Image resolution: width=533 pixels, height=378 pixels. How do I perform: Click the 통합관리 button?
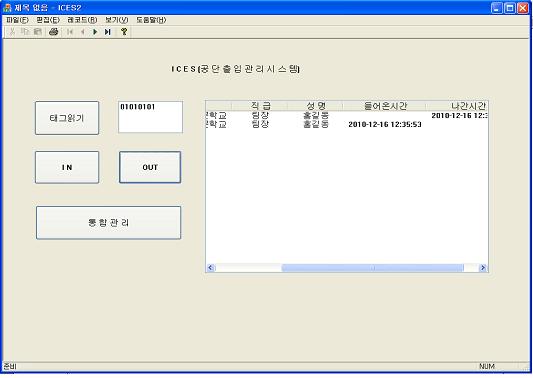(x=108, y=223)
